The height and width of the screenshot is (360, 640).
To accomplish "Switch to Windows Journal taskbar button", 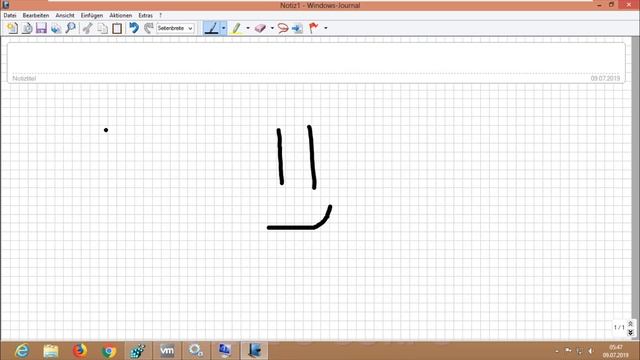I will (254, 351).
